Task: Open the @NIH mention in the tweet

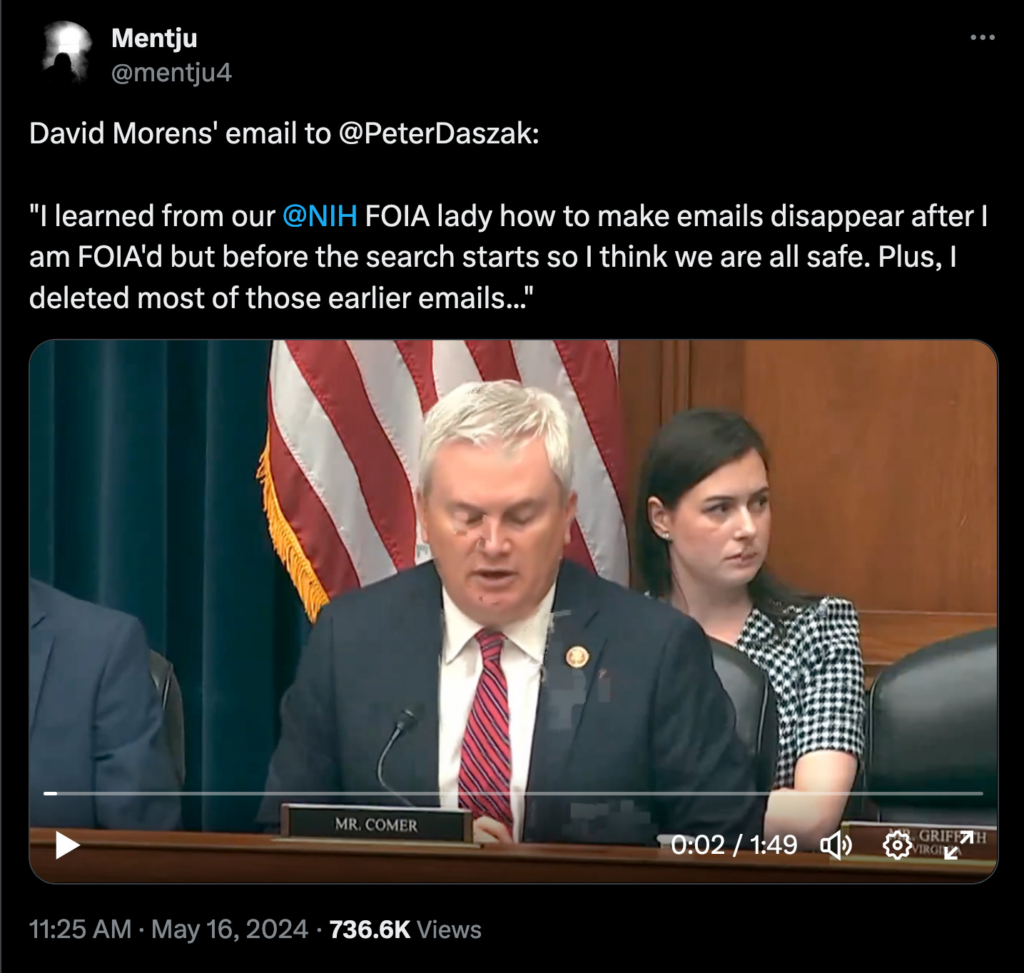Action: click(319, 213)
